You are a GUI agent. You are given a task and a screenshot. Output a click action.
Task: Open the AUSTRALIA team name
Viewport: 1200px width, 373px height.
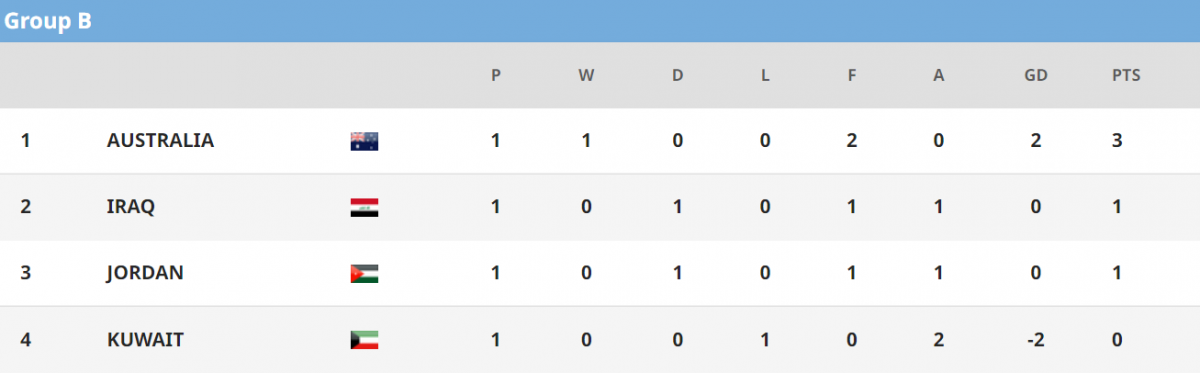[x=160, y=141]
